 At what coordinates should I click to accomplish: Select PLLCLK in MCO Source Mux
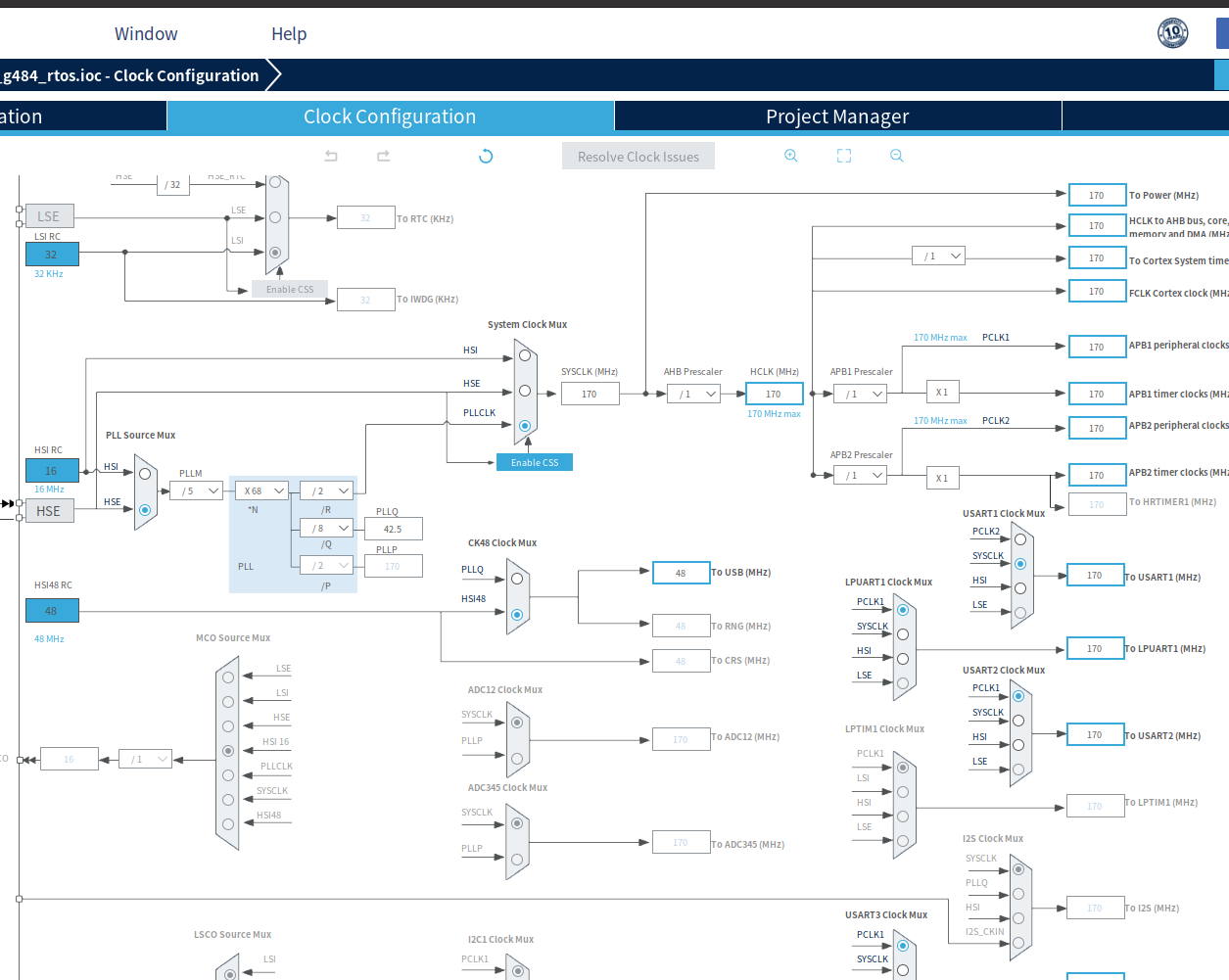click(228, 775)
